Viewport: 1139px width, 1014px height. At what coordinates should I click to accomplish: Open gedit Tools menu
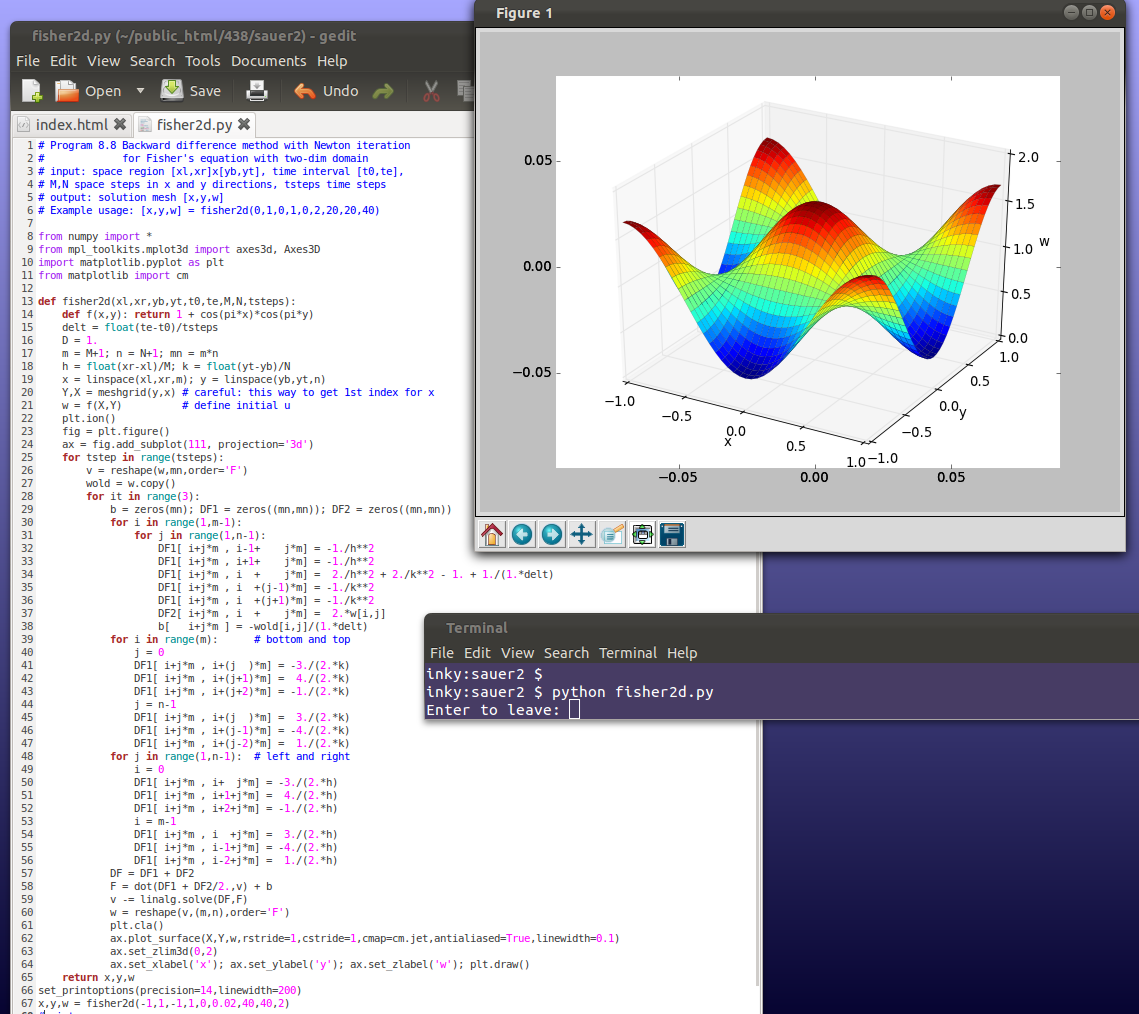tap(203, 61)
